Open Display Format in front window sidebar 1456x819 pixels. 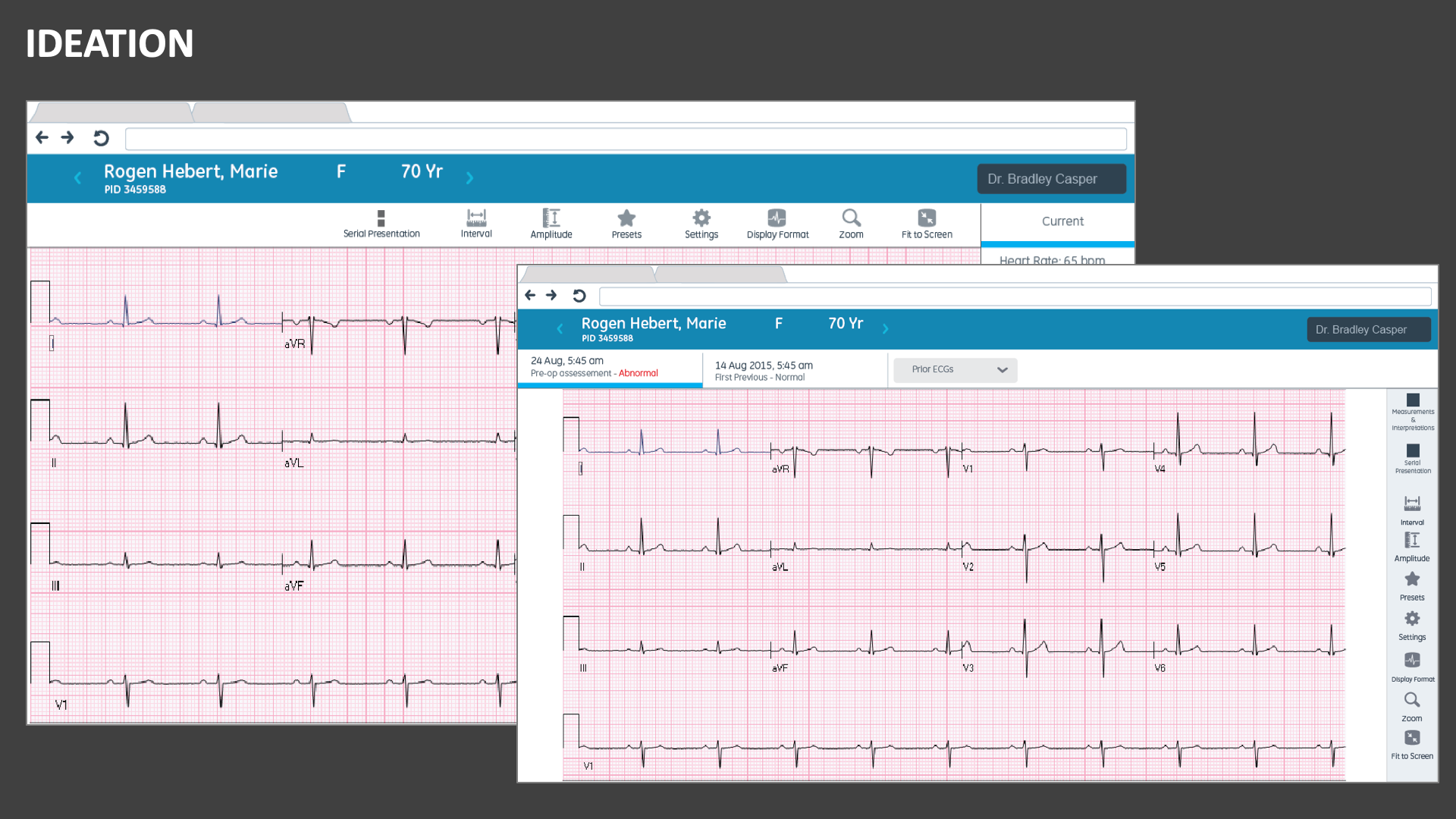(x=1413, y=667)
